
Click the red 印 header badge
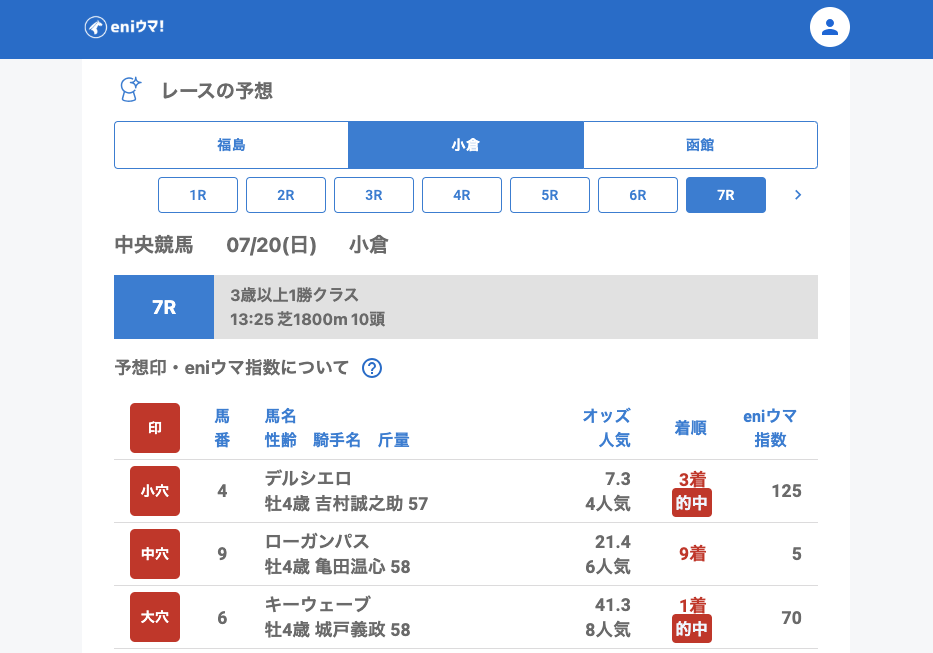(x=155, y=428)
